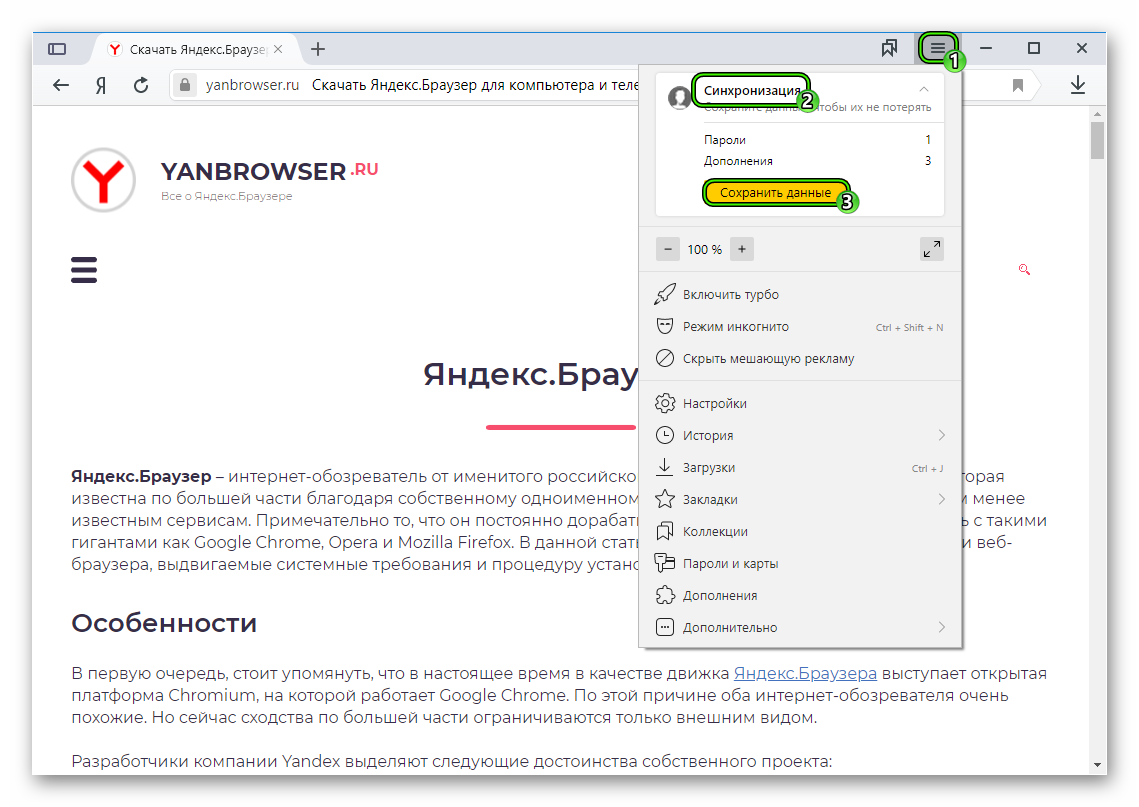Click the rocket turbo icon
Image resolution: width=1139 pixels, height=807 pixels.
[665, 294]
